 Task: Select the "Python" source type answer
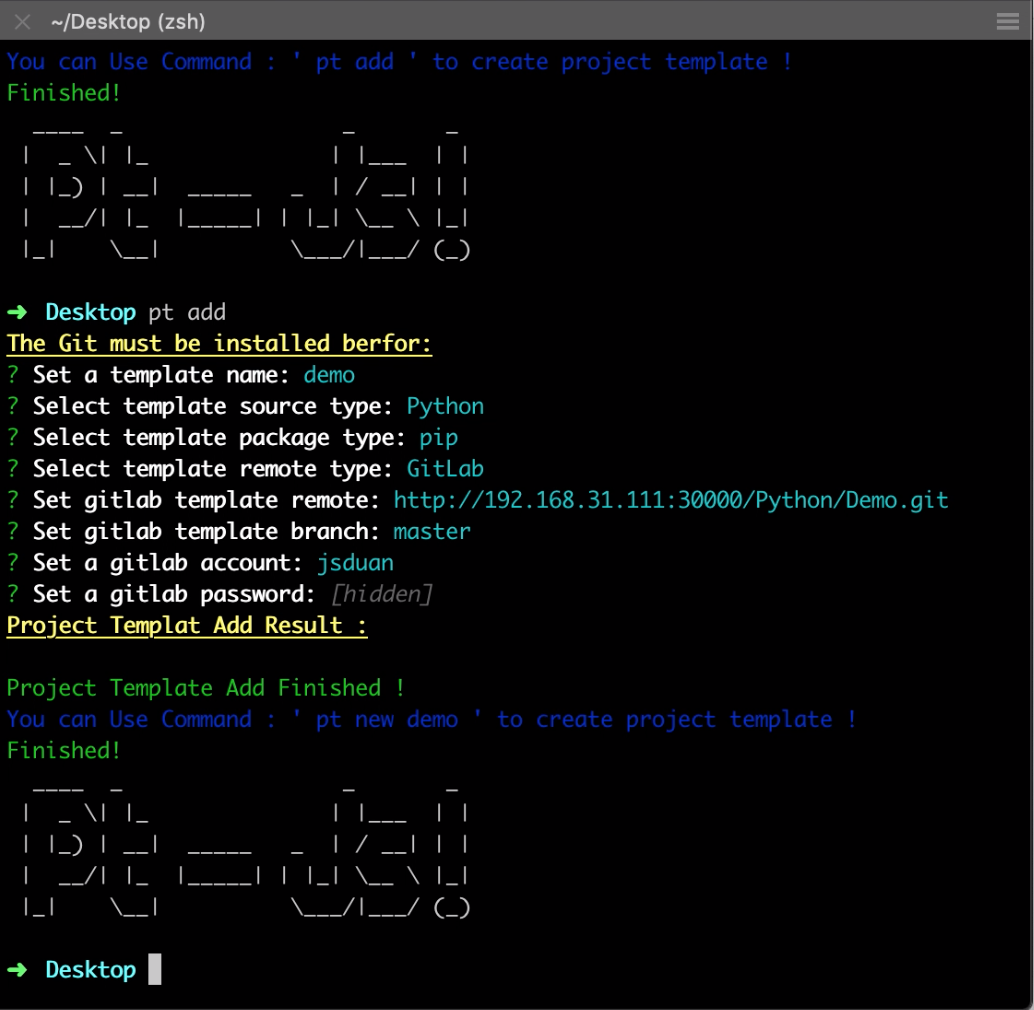click(x=445, y=406)
